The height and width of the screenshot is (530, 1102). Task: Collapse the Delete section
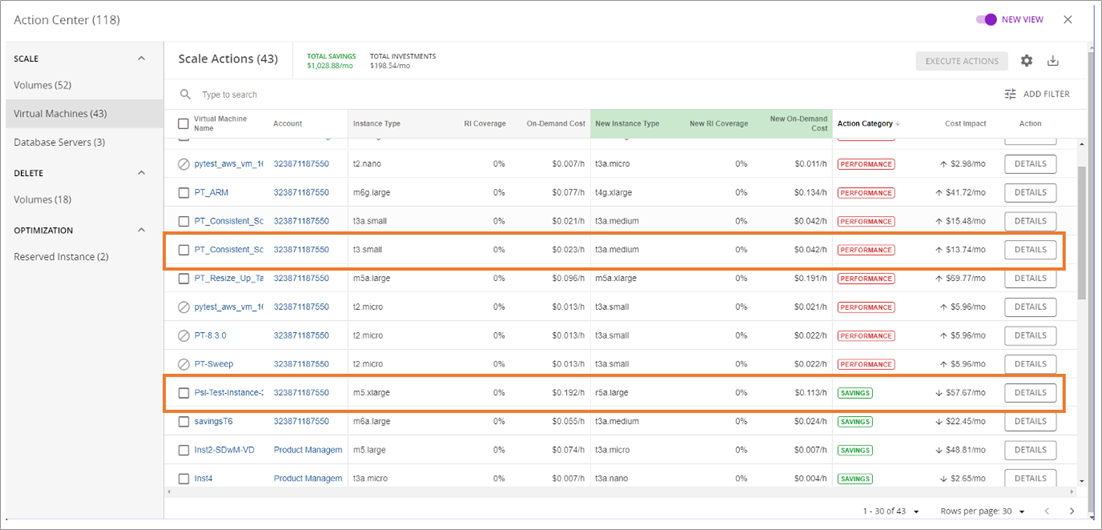(x=141, y=173)
